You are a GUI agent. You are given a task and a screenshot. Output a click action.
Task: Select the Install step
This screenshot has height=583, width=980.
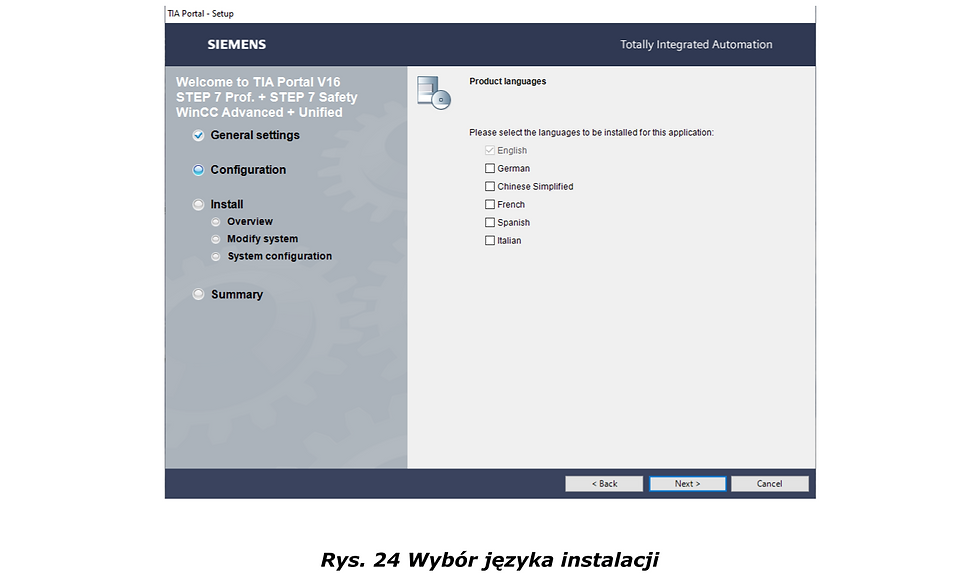(x=227, y=204)
